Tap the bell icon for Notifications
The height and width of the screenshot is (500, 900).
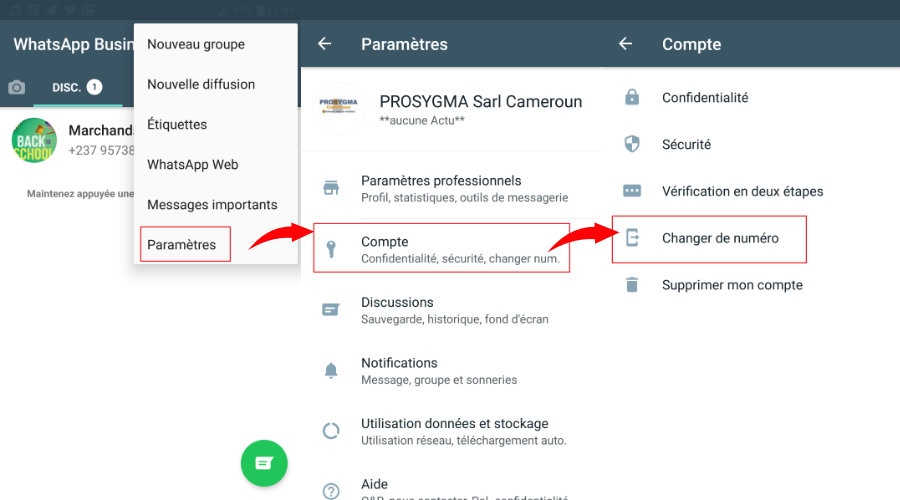click(x=331, y=370)
